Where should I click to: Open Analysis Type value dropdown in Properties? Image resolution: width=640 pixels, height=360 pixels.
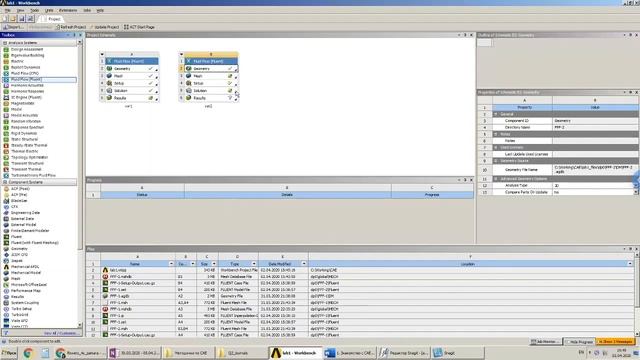click(636, 185)
